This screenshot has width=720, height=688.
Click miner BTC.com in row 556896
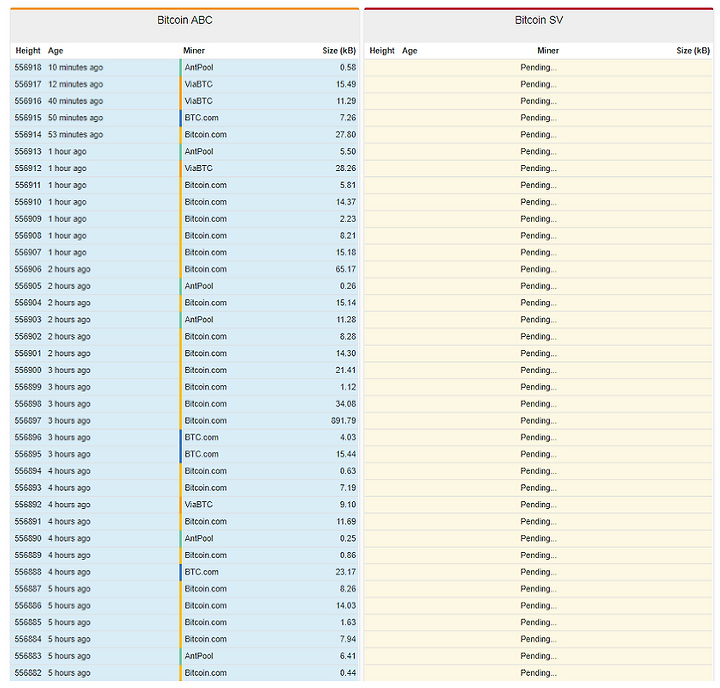[202, 438]
